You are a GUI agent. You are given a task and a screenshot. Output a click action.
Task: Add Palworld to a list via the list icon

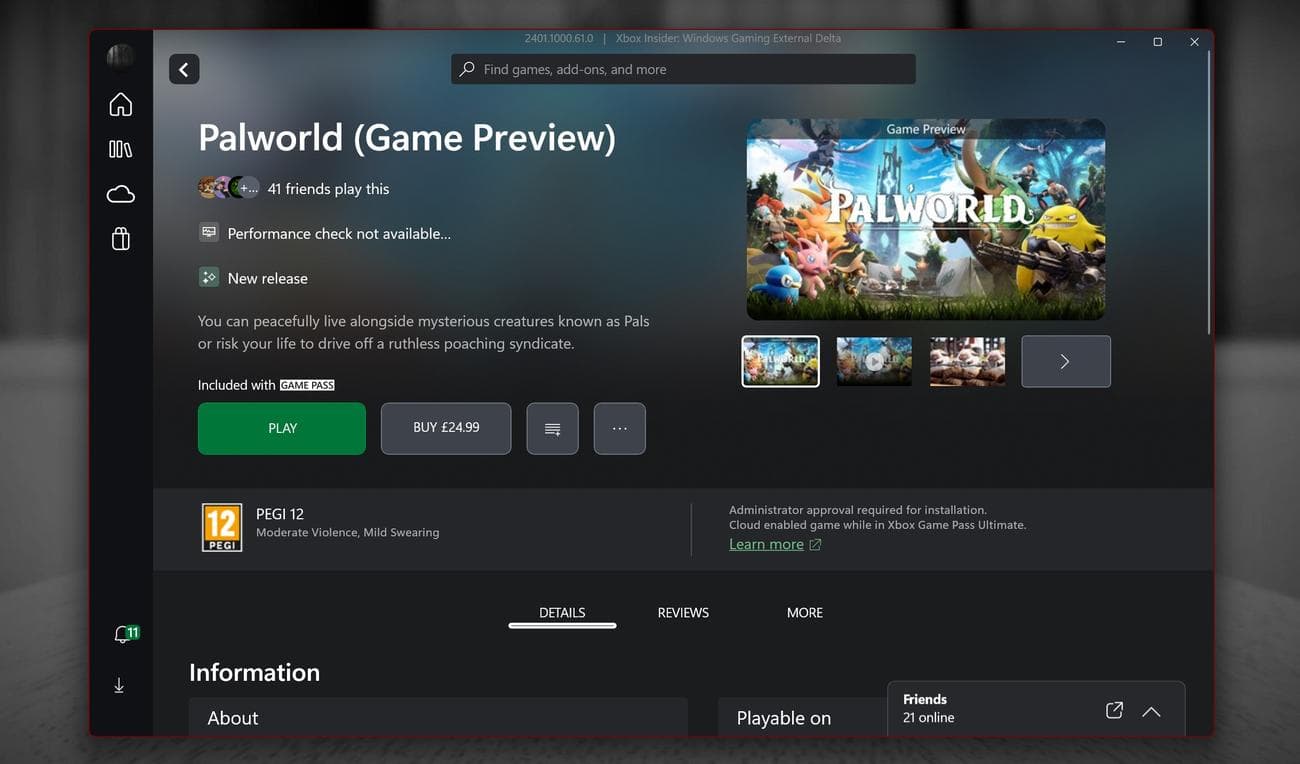coord(552,427)
